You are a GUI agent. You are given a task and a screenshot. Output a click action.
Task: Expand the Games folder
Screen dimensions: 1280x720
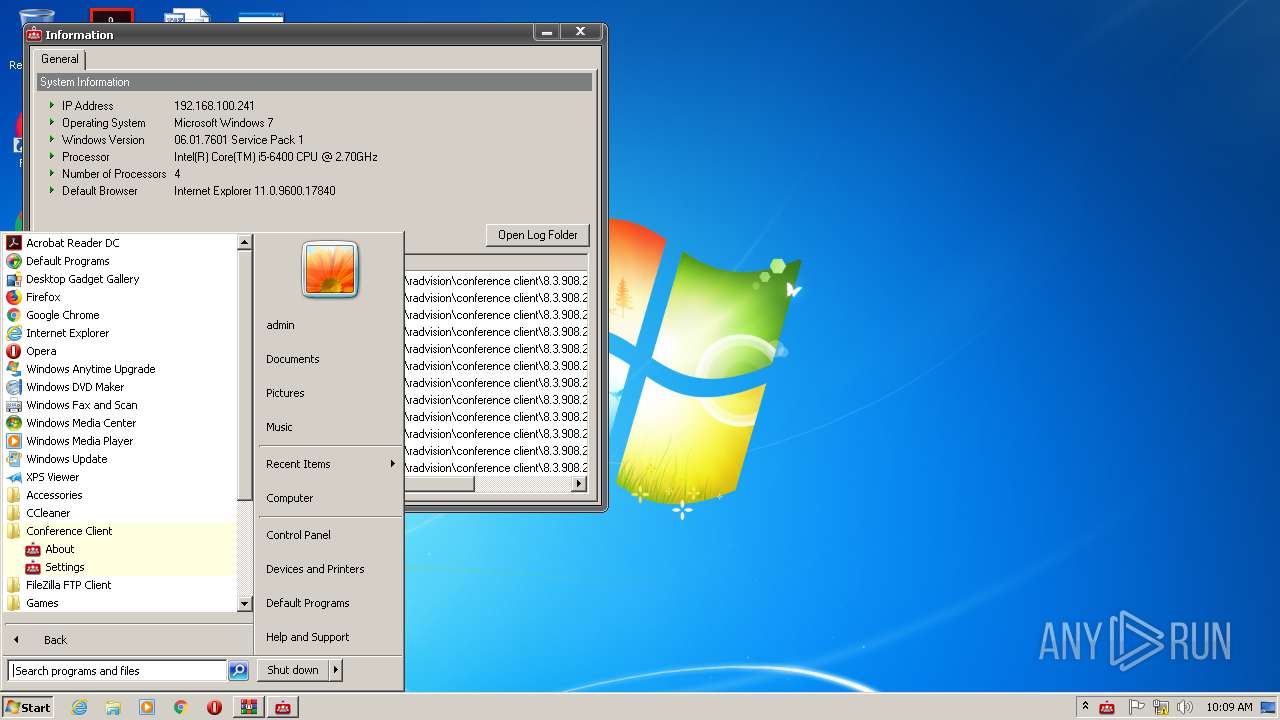click(x=42, y=603)
